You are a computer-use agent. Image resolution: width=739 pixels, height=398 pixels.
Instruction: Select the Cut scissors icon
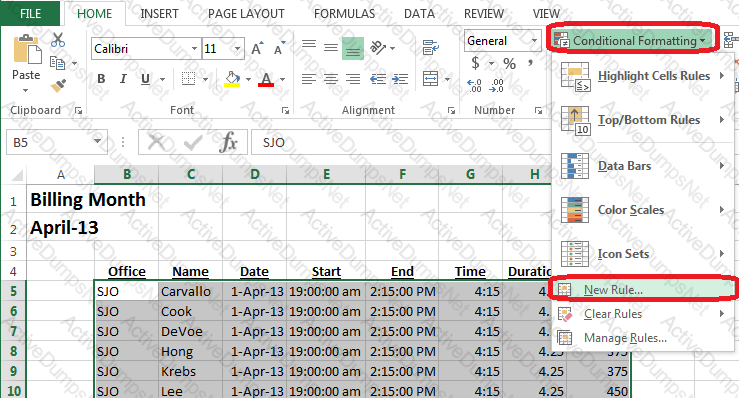click(x=57, y=40)
